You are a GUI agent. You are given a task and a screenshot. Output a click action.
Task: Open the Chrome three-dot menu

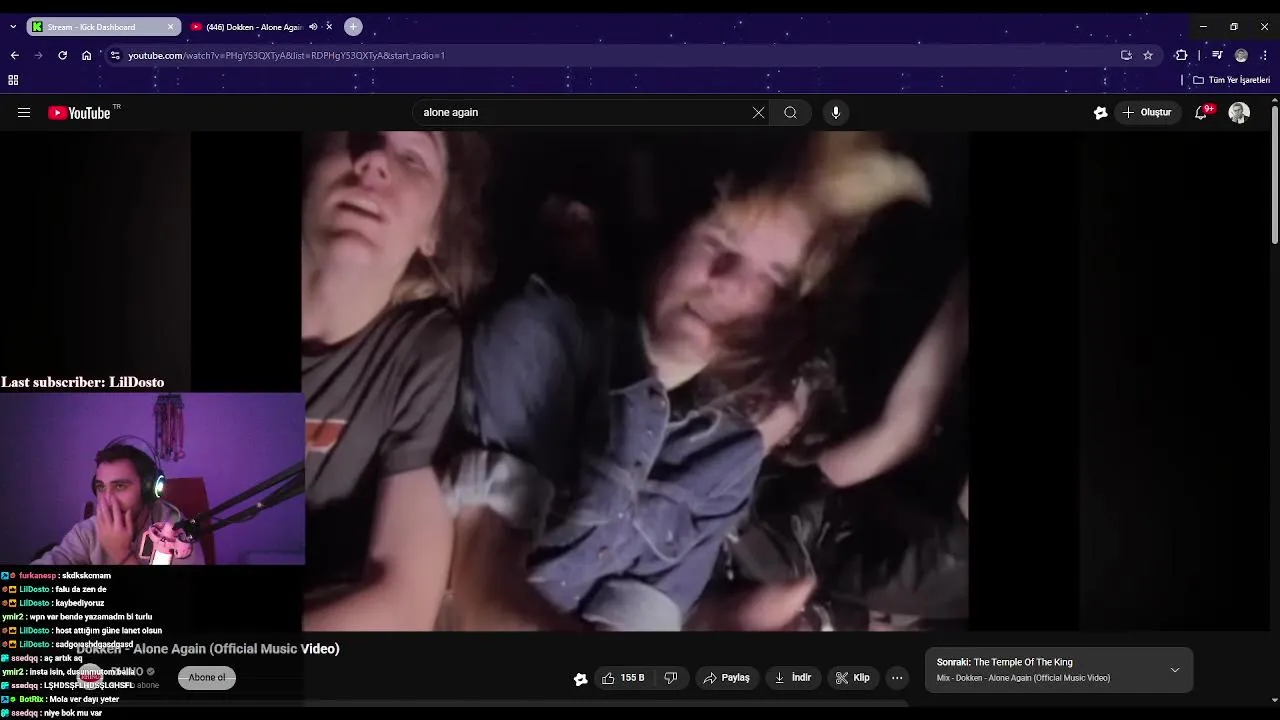(1265, 55)
